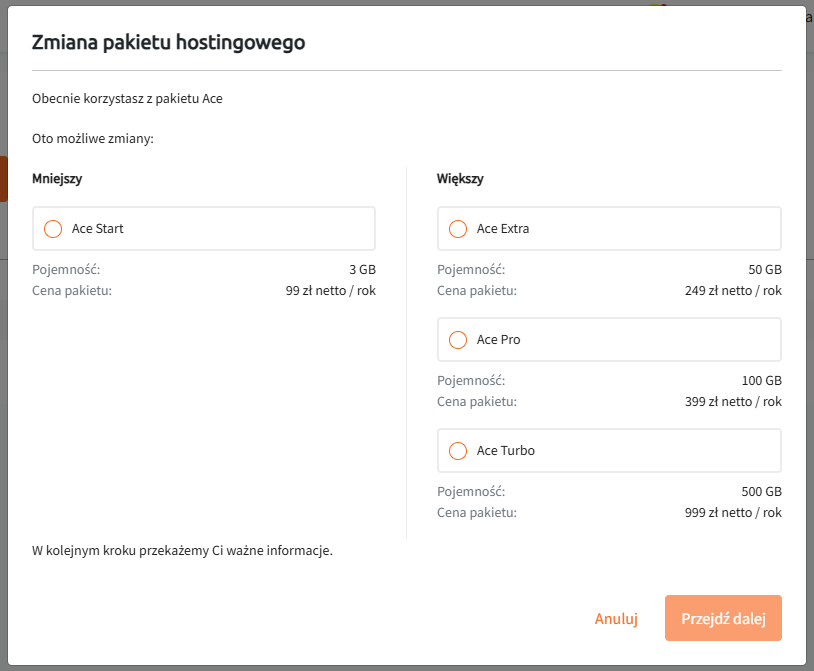814x671 pixels.
Task: Click the Większy column header
Action: pos(460,178)
